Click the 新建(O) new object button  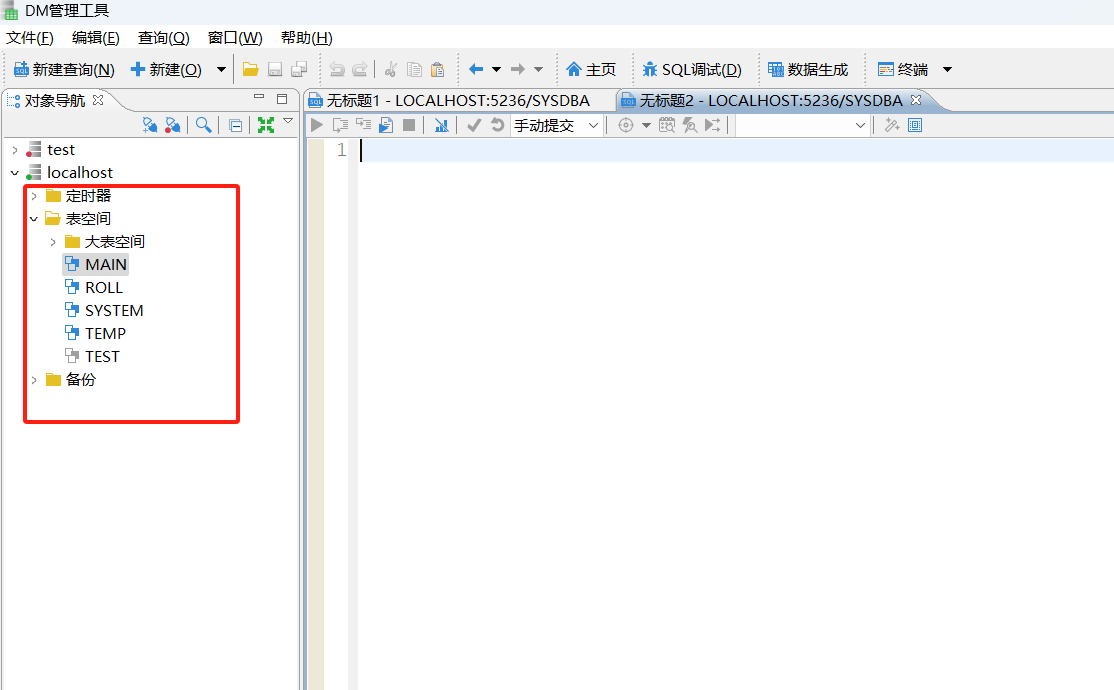(x=167, y=70)
